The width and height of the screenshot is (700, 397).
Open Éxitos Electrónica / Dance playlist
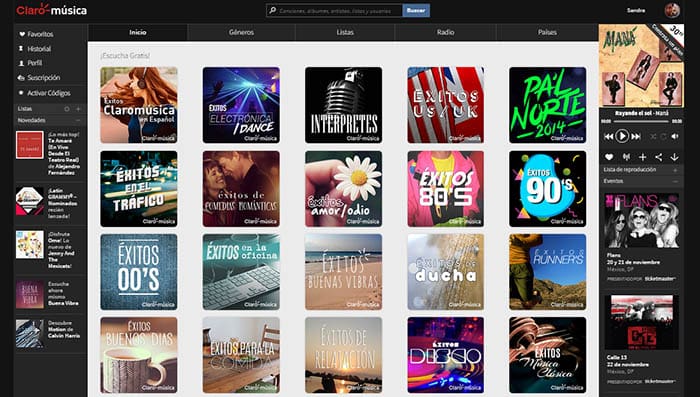click(x=241, y=105)
